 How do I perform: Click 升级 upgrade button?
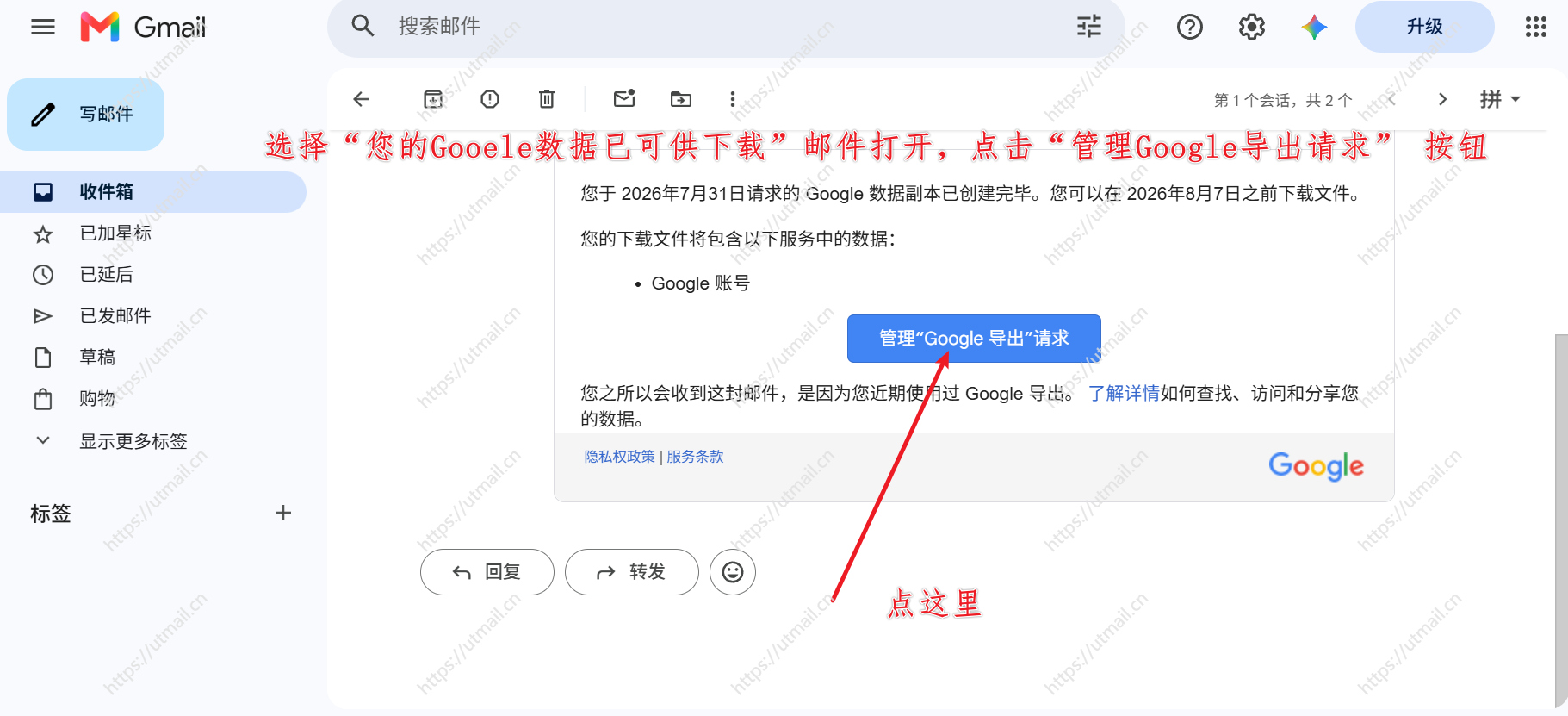(1424, 27)
